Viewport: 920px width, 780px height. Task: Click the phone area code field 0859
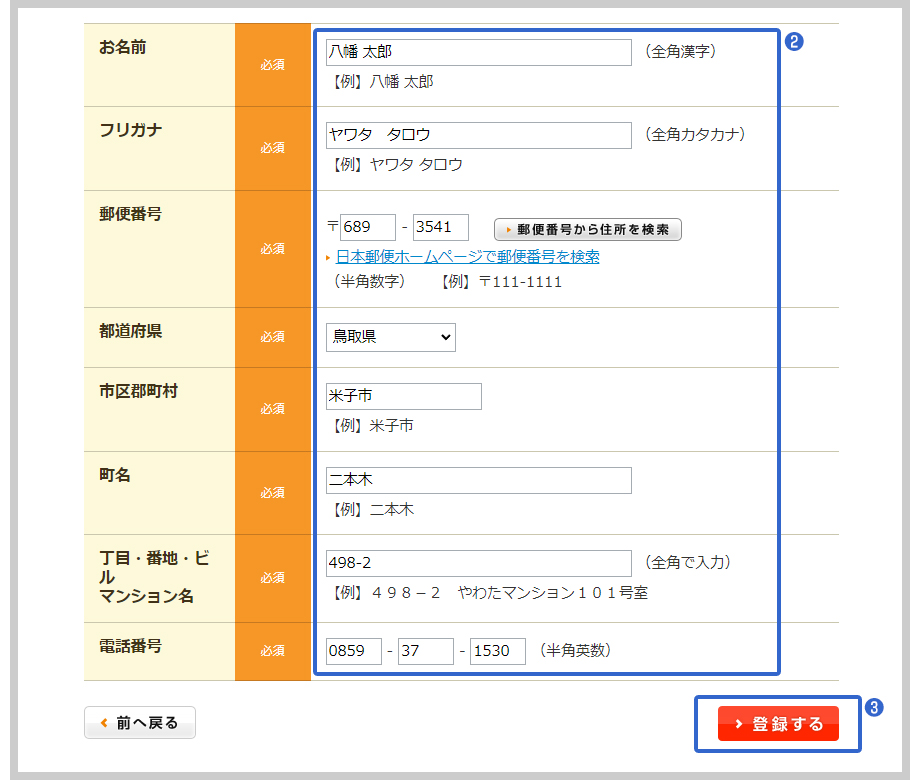click(x=354, y=651)
